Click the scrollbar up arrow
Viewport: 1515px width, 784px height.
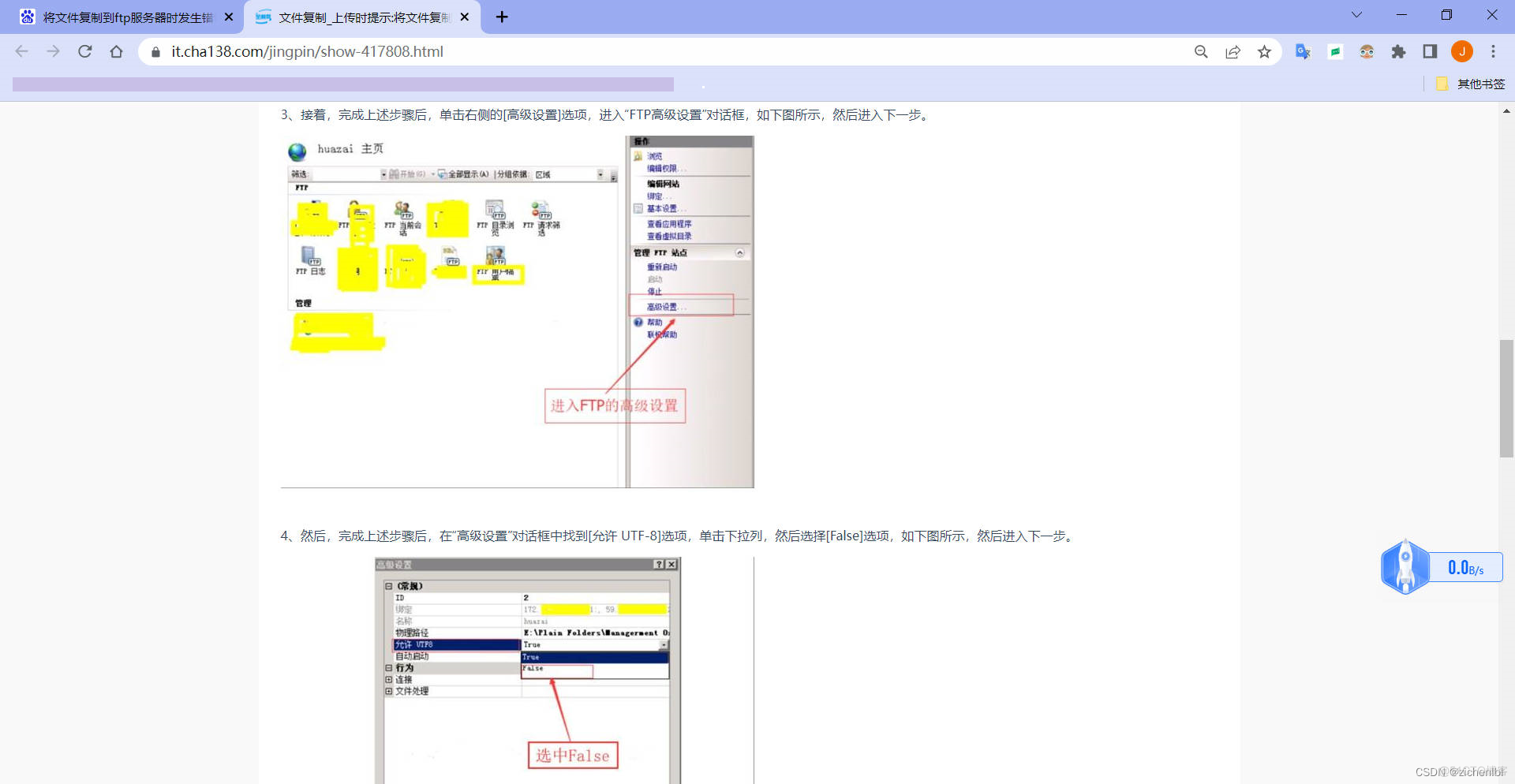tap(1506, 111)
